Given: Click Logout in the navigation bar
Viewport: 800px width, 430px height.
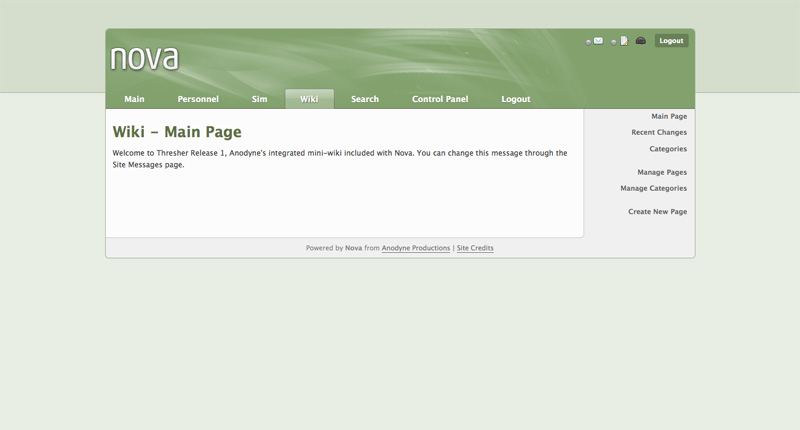Looking at the screenshot, I should 516,99.
